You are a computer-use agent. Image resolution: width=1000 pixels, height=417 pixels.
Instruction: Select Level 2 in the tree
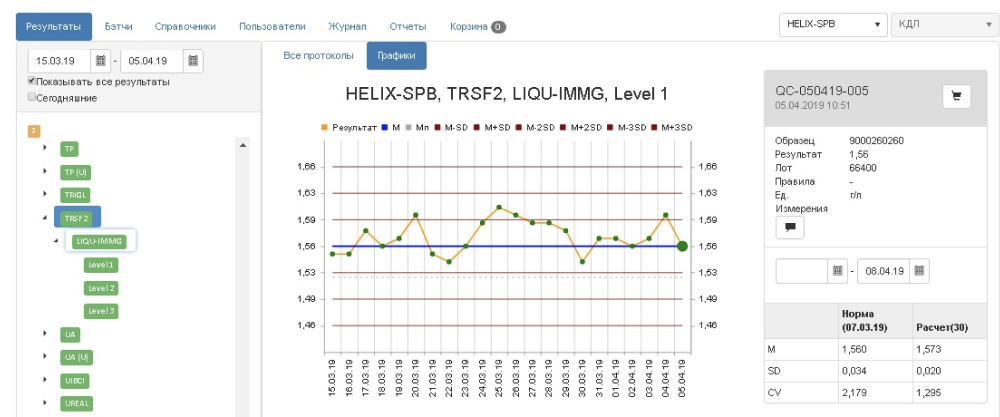pyautogui.click(x=101, y=288)
